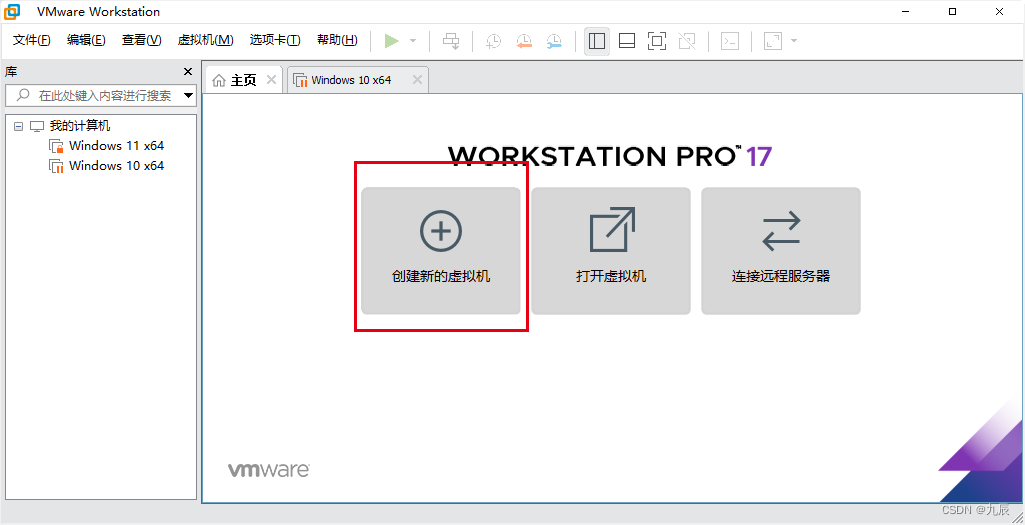Click 连接远程服务器 button
1025x525 pixels.
tap(781, 251)
